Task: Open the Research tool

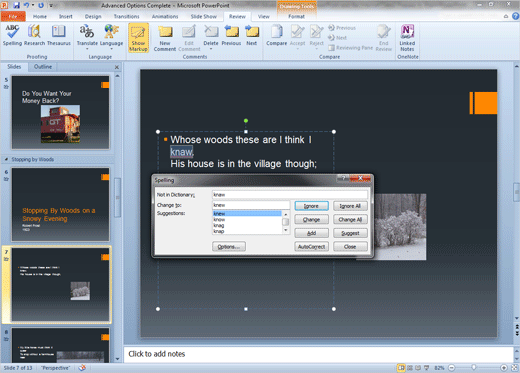Action: click(x=34, y=35)
